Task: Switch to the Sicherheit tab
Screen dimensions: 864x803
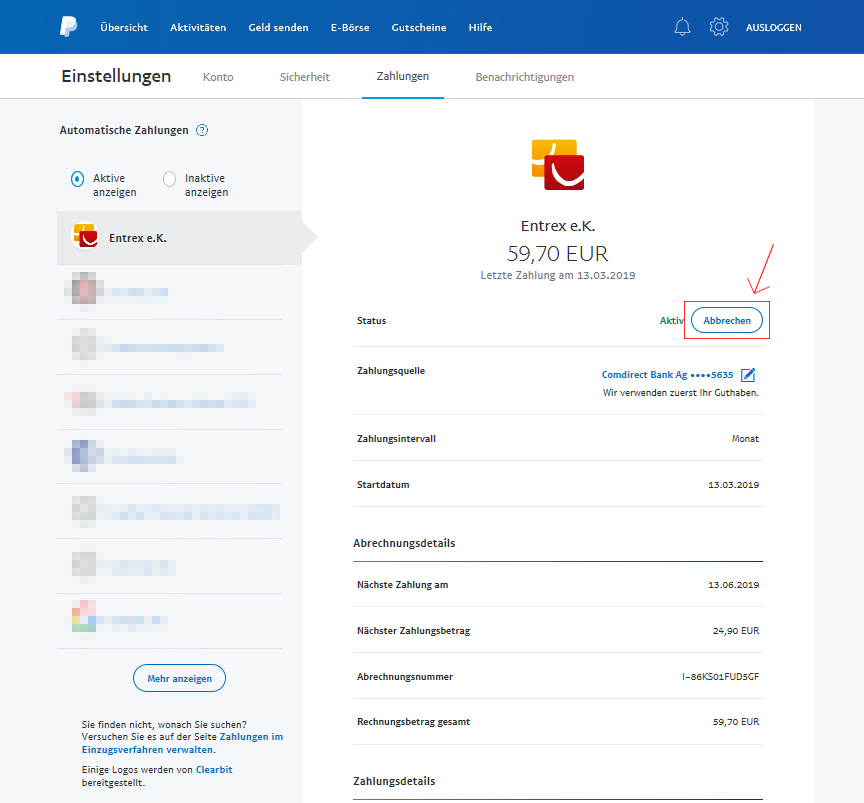Action: point(305,77)
